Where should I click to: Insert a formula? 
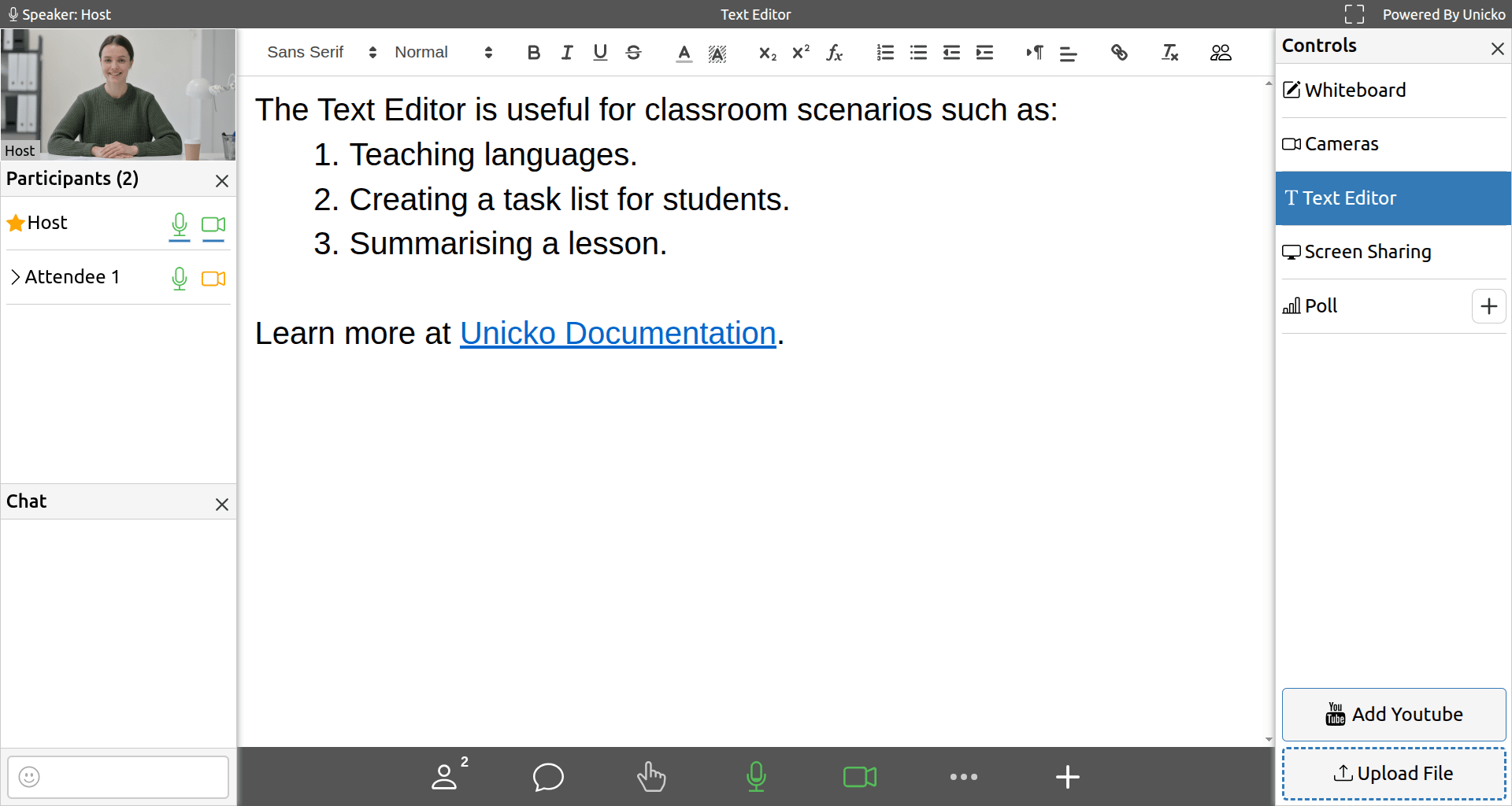[834, 53]
